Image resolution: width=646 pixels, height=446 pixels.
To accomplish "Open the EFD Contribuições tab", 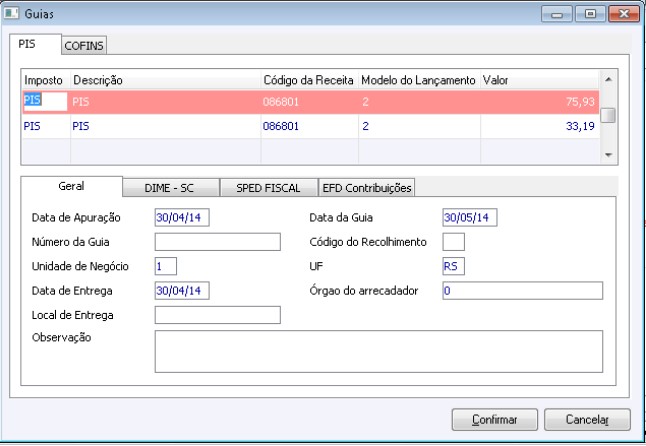I will (367, 188).
